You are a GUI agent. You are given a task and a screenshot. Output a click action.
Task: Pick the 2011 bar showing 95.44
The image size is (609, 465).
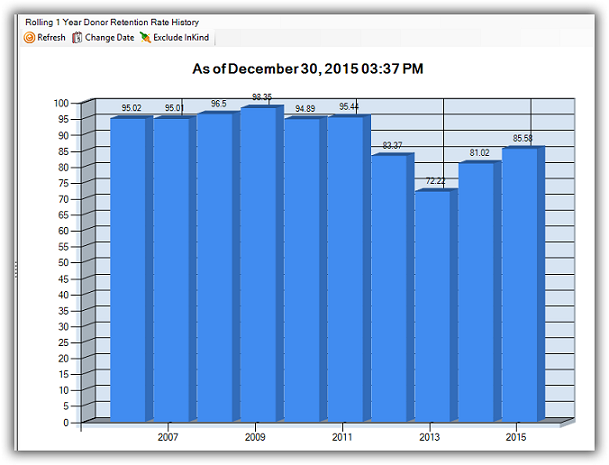point(345,270)
